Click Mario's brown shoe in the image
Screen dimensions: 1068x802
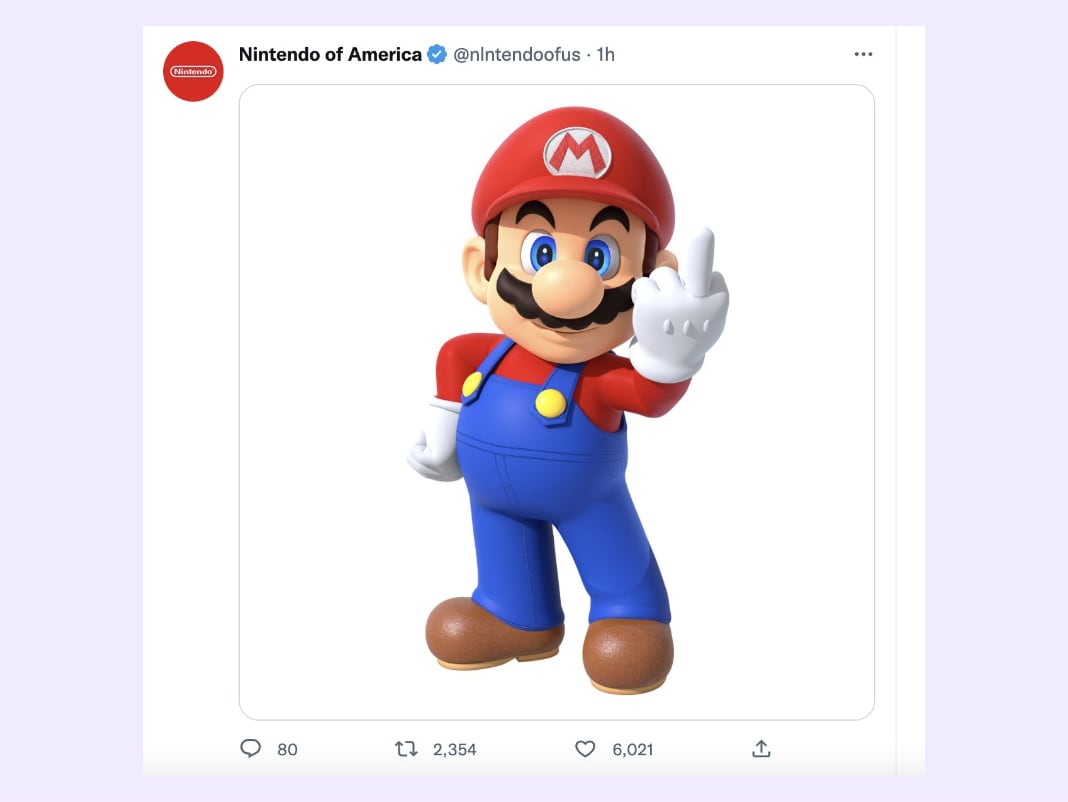coord(628,653)
